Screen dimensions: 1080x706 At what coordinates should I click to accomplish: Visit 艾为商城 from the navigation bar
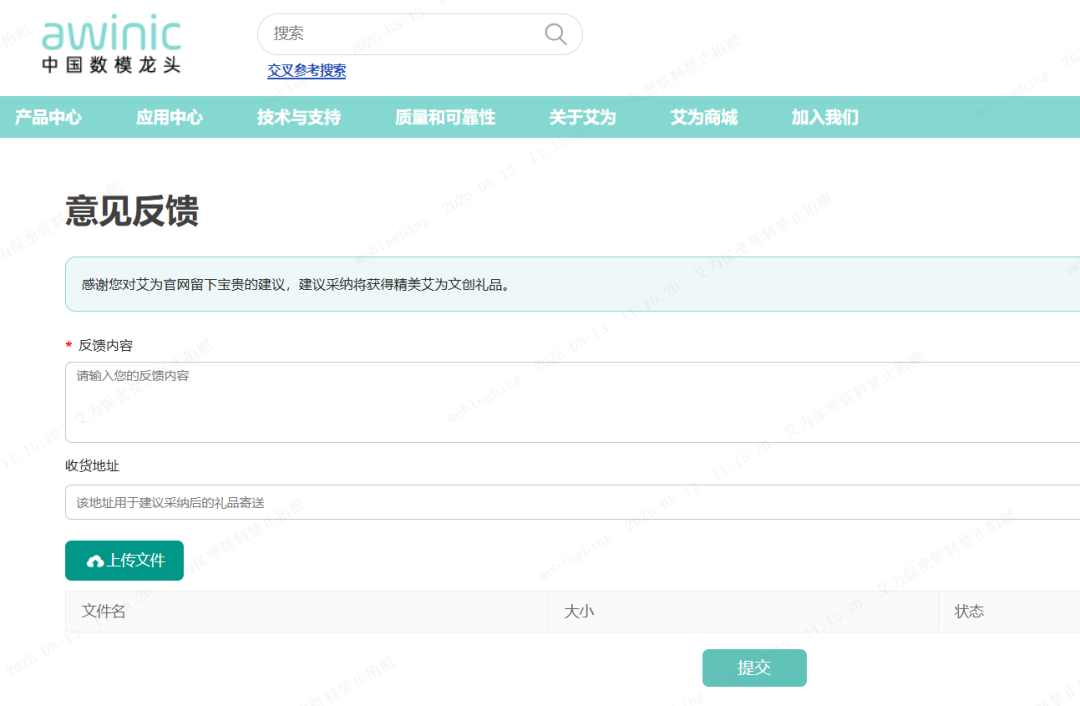pos(703,117)
